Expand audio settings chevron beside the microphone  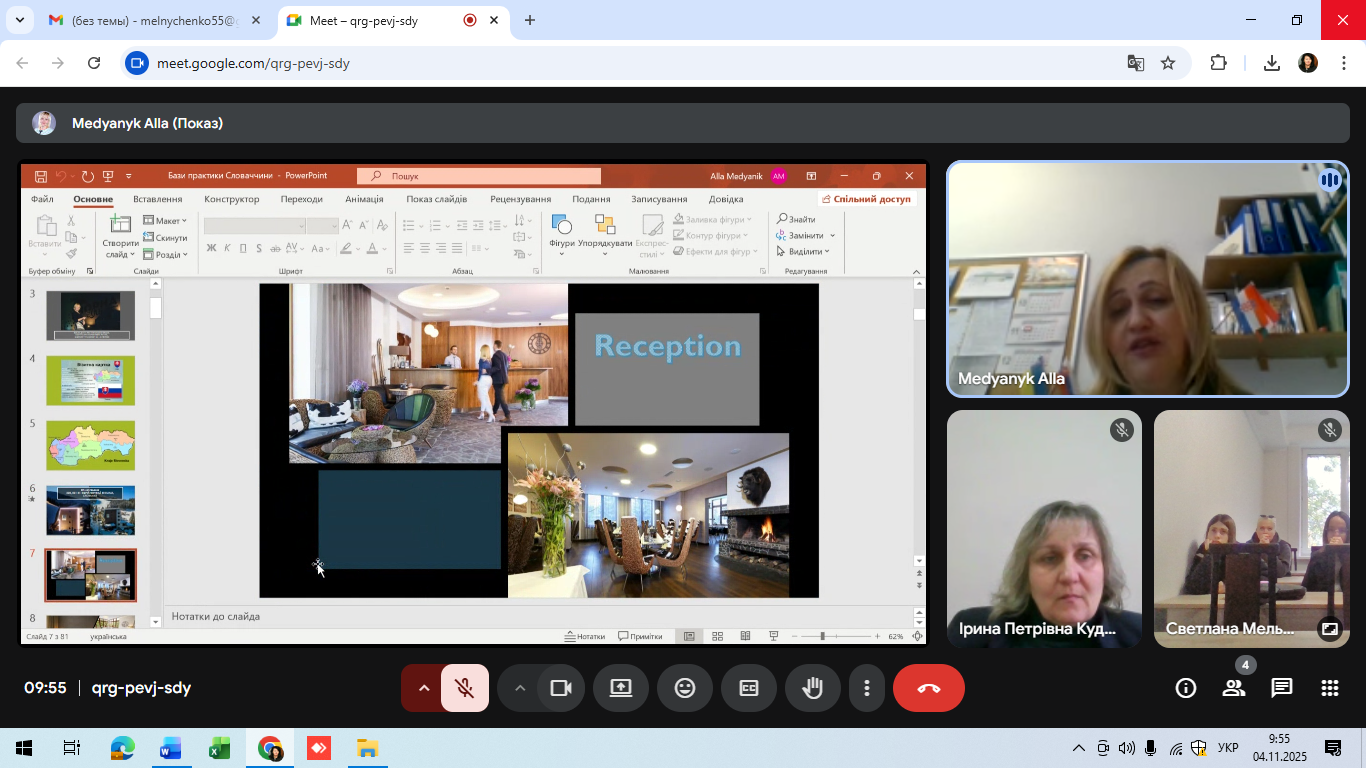[x=423, y=688]
